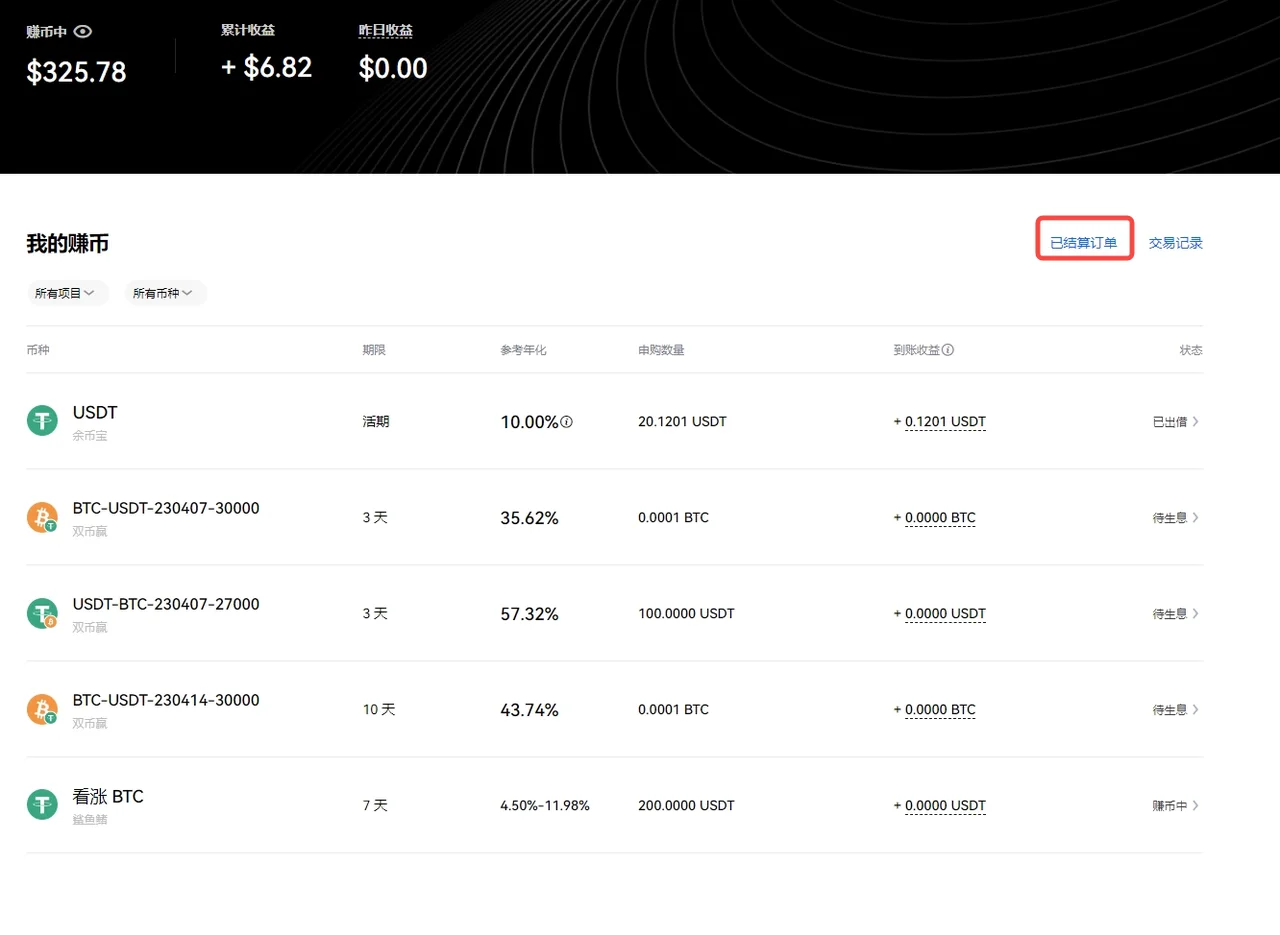Image resolution: width=1280 pixels, height=935 pixels.
Task: Toggle balance visibility eye icon
Action: [x=84, y=31]
